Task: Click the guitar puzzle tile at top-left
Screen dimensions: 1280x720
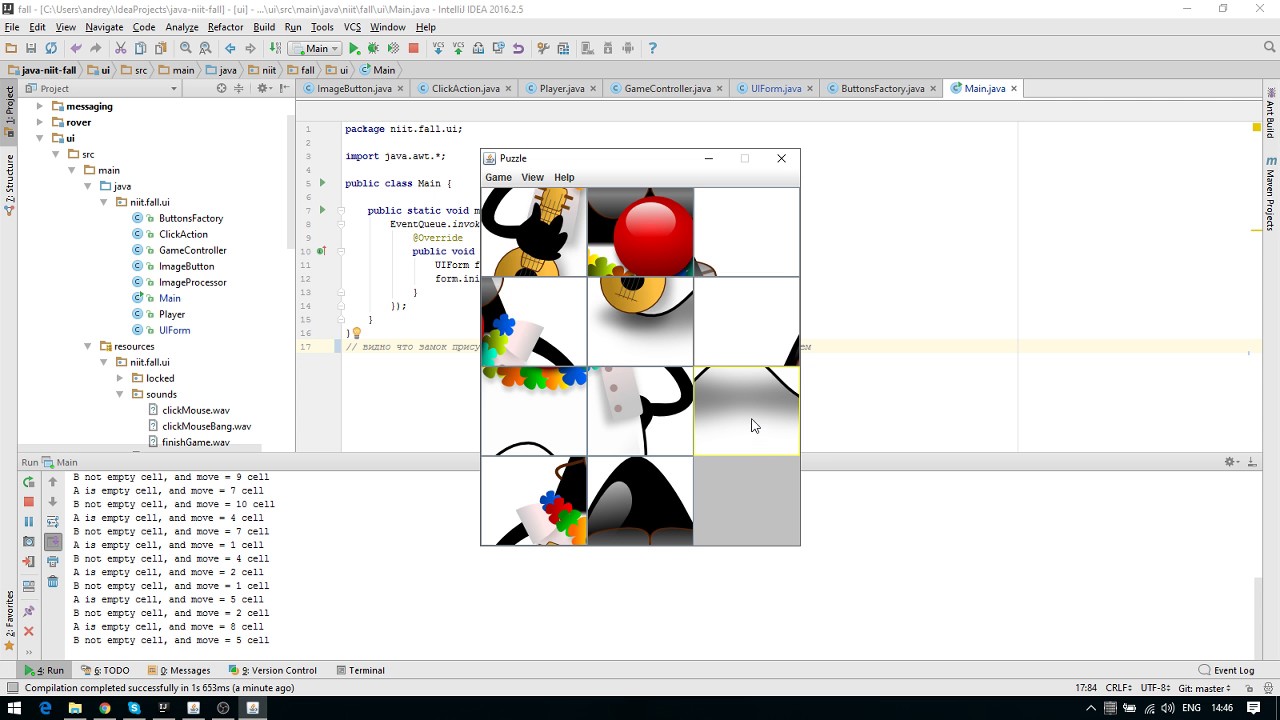Action: pos(533,232)
